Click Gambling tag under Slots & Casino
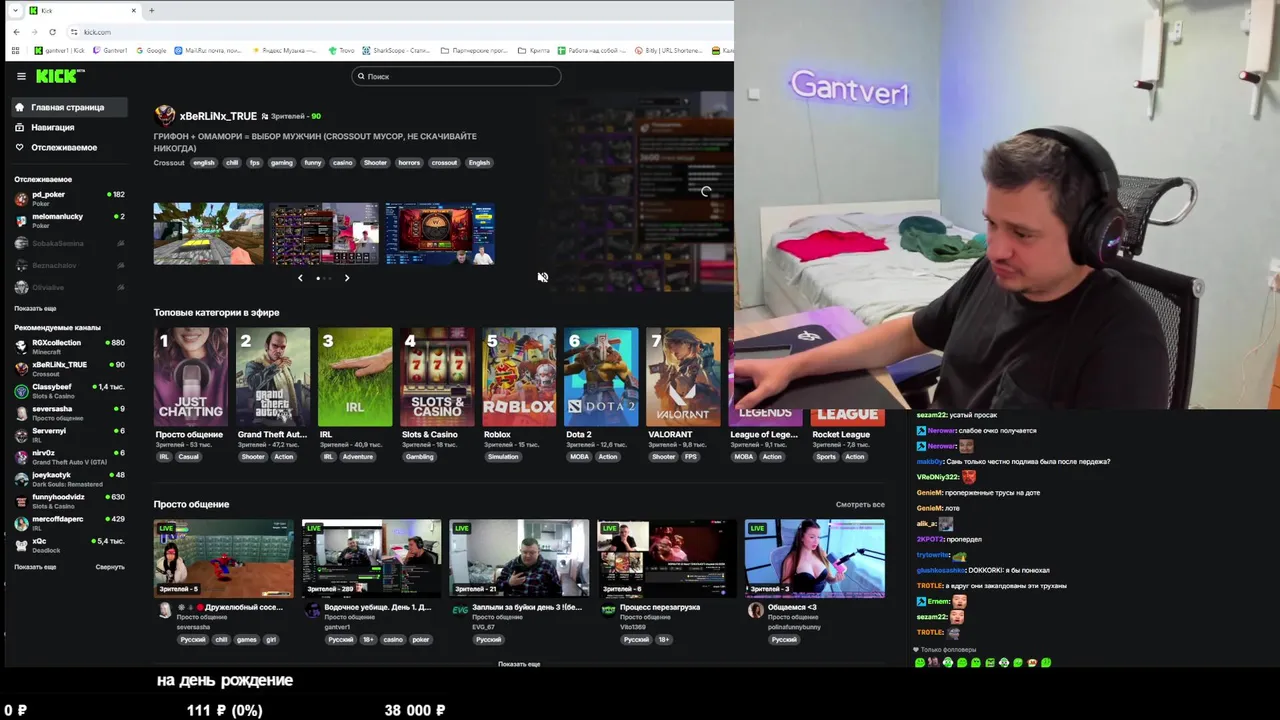 point(419,457)
